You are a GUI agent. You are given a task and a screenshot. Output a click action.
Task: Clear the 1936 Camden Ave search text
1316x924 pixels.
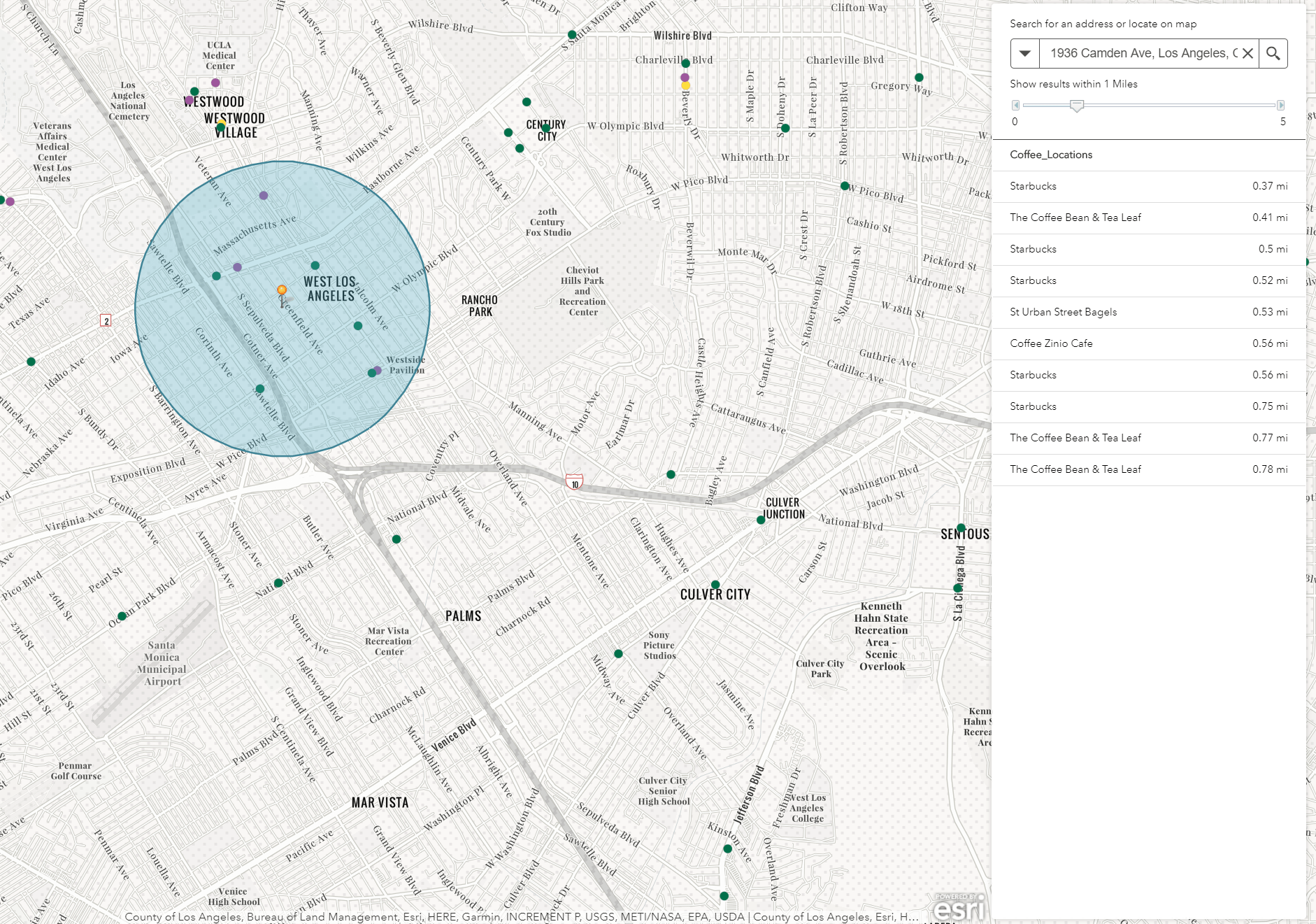(x=1247, y=53)
